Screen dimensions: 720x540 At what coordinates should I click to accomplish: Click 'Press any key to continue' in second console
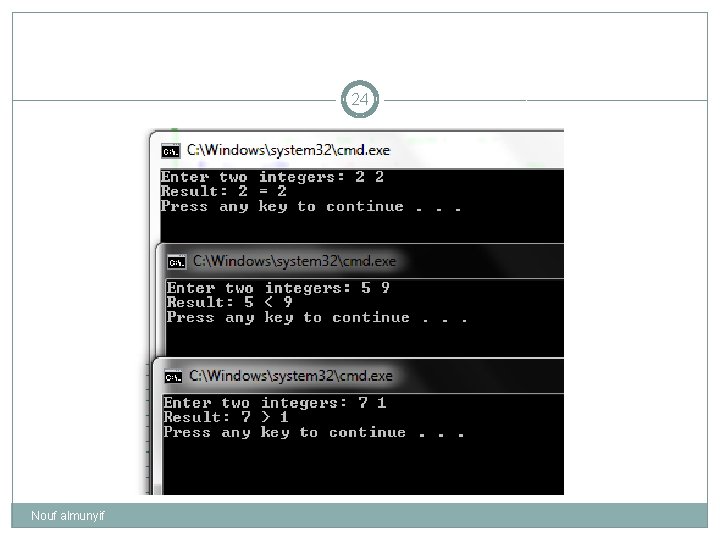(317, 318)
